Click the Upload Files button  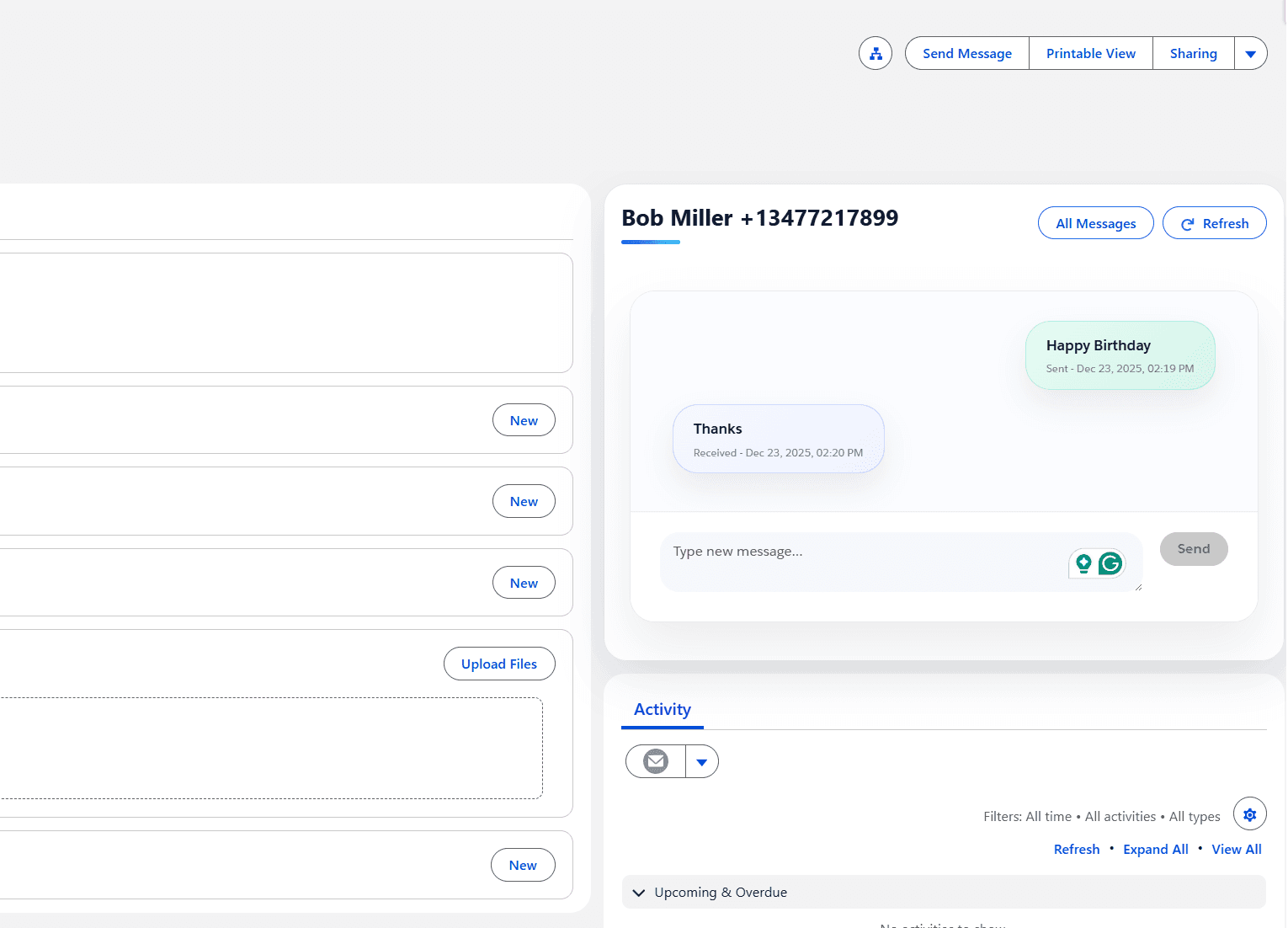coord(498,664)
